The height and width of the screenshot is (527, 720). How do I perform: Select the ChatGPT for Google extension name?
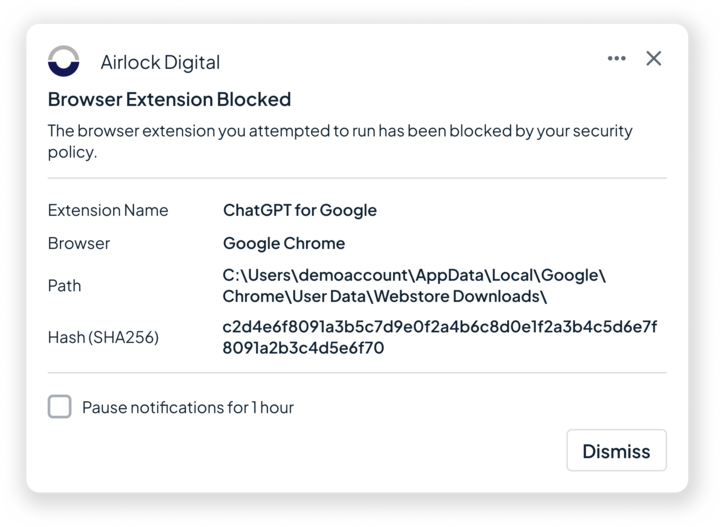pos(300,210)
